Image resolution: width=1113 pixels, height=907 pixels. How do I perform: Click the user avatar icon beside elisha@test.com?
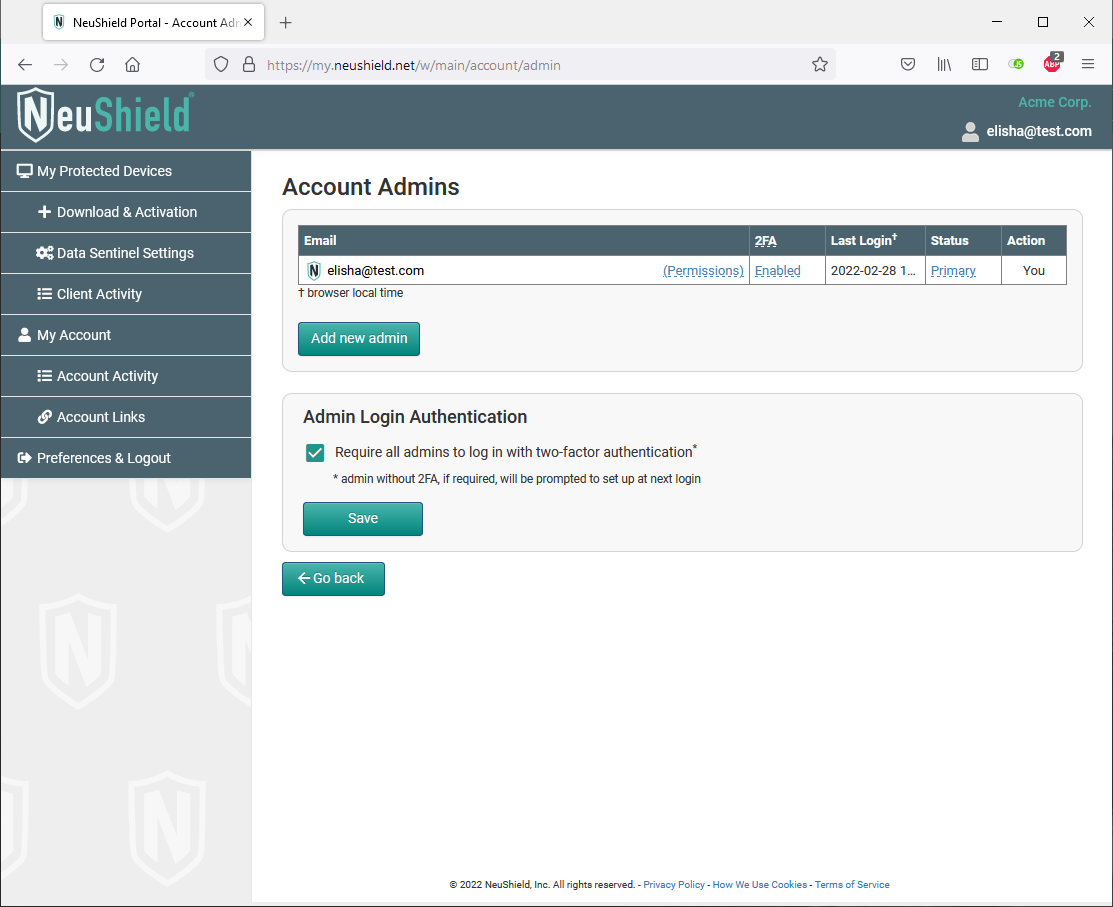(x=970, y=131)
